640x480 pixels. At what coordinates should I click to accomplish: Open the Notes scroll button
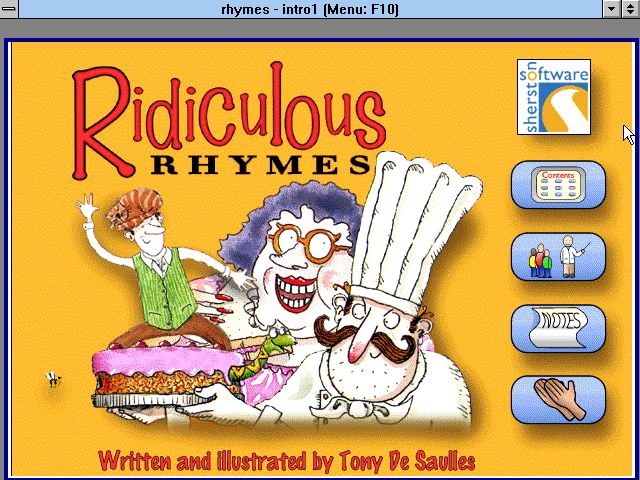click(x=558, y=329)
